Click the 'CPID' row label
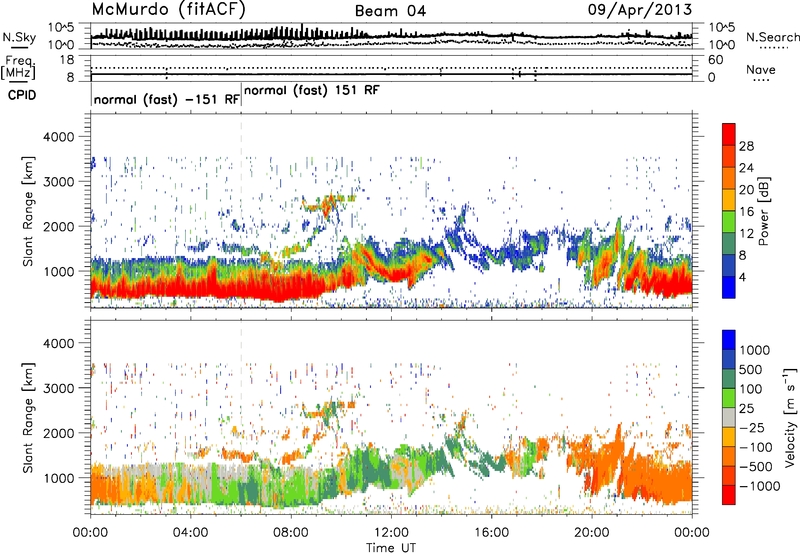 click(x=22, y=95)
